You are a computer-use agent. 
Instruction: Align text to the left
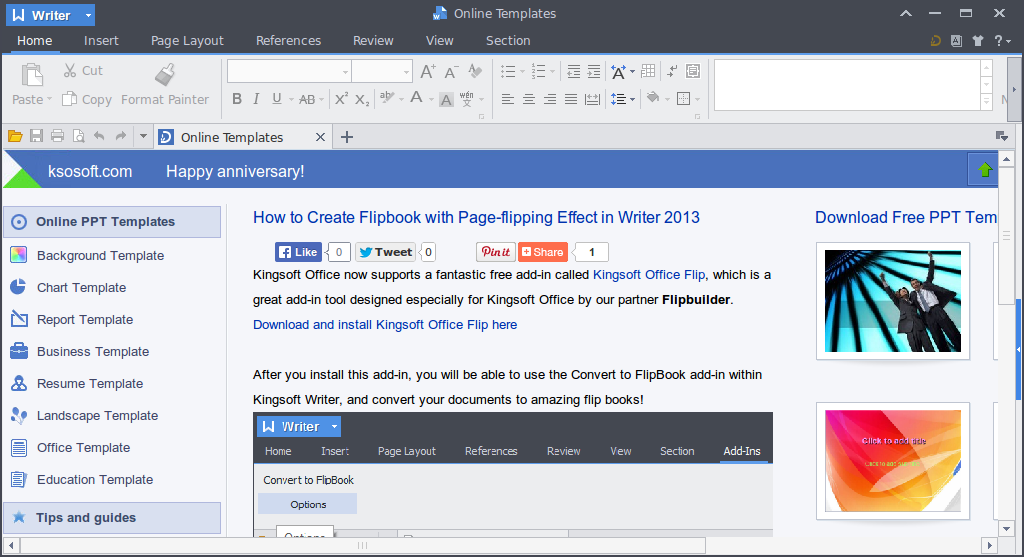tap(507, 99)
